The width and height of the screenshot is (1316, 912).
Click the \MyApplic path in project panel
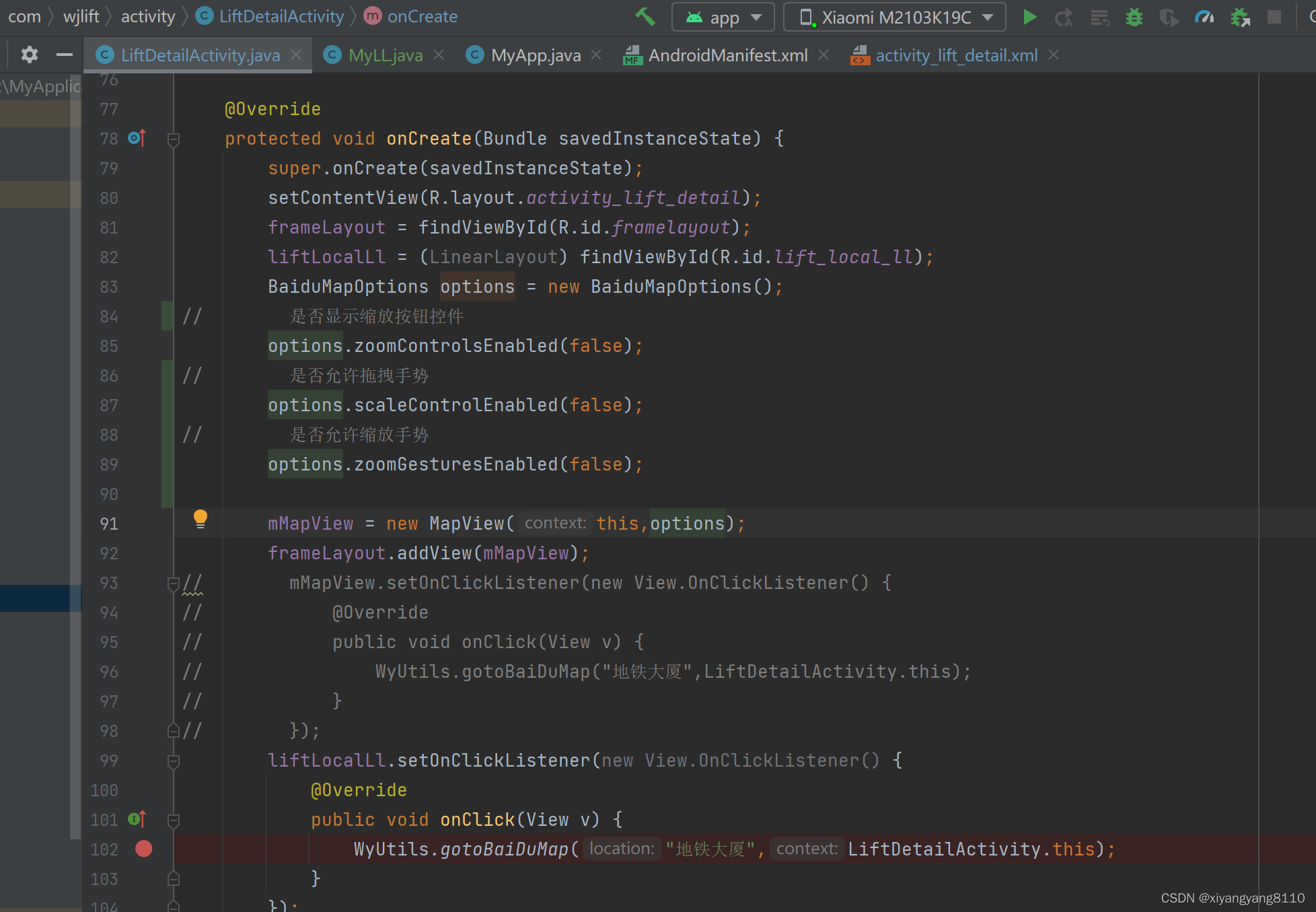point(41,86)
